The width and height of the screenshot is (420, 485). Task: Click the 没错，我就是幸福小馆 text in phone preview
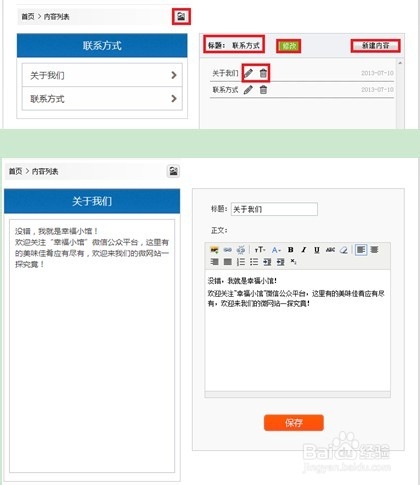57,231
